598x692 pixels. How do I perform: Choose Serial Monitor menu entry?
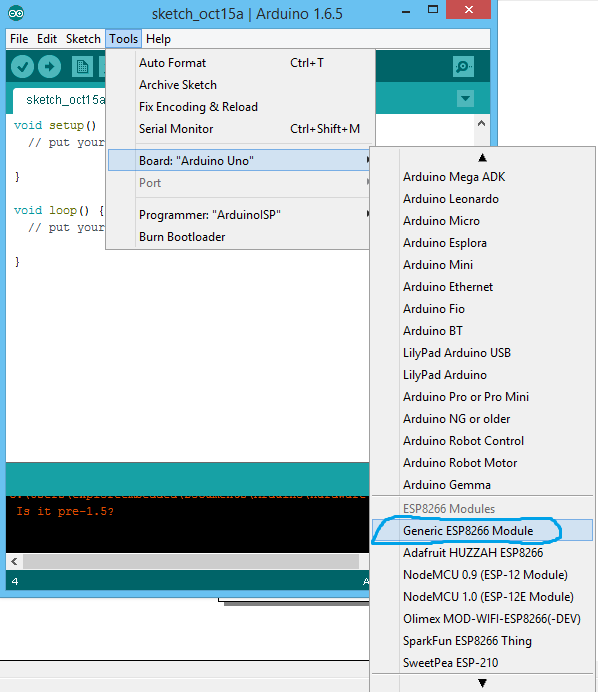tap(239, 129)
